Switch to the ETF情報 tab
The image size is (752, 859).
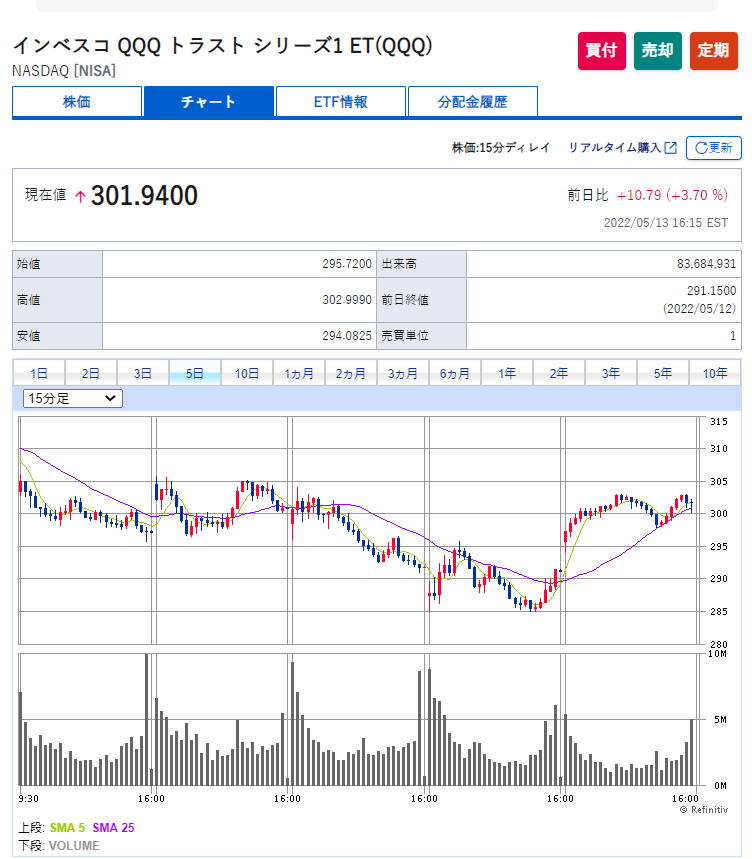pos(341,102)
